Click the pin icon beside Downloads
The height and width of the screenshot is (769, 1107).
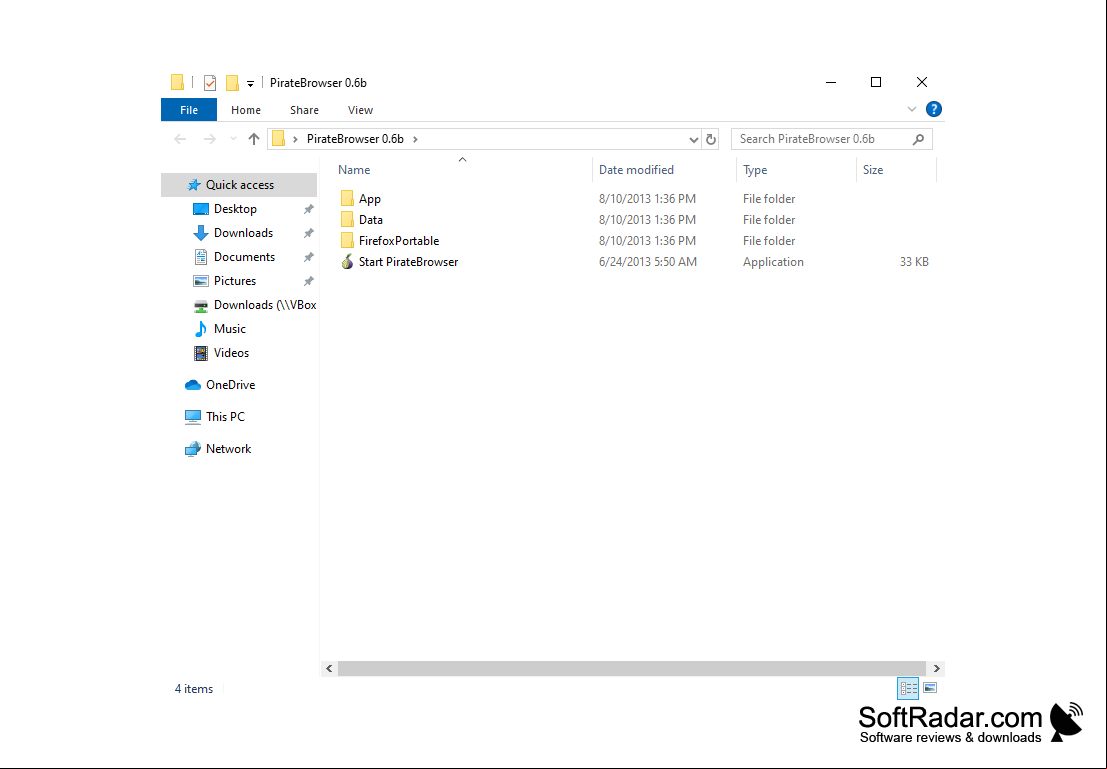309,233
